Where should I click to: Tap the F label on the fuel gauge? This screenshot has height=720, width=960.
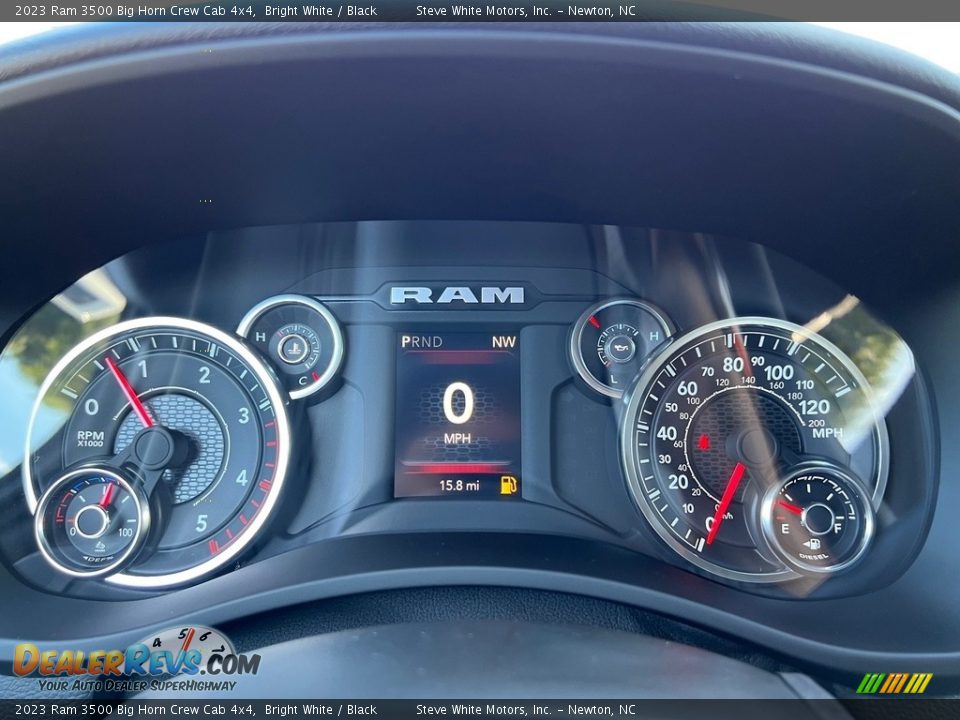(x=838, y=528)
